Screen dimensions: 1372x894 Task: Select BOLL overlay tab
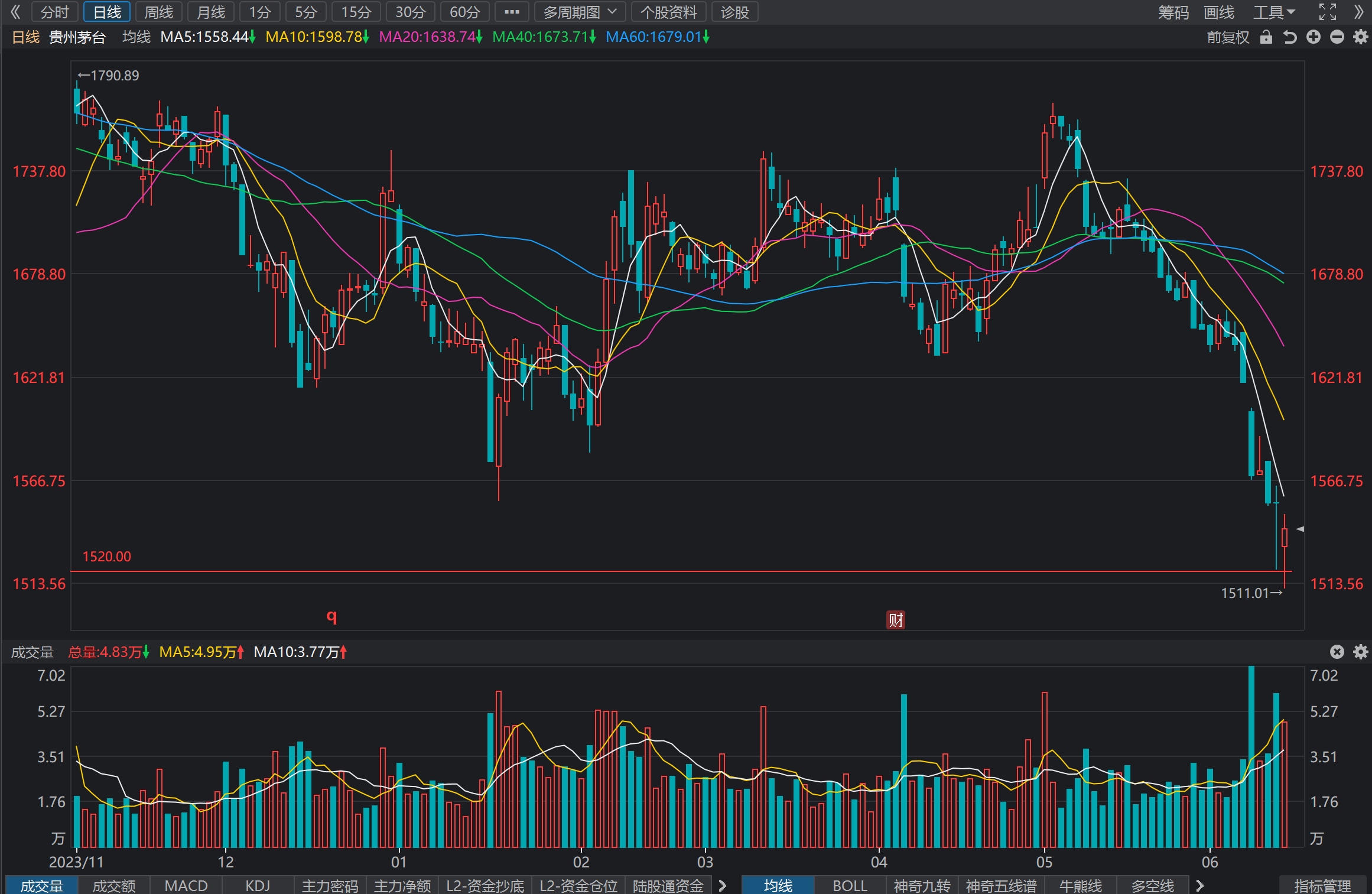pos(850,885)
